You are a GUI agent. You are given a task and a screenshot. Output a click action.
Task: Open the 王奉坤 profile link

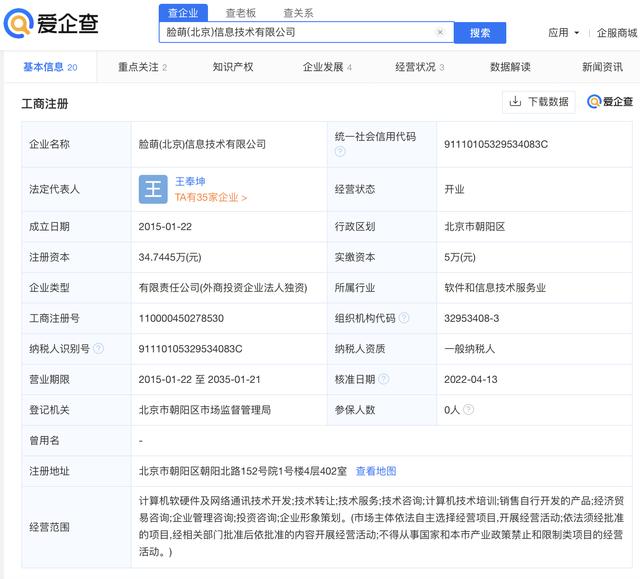[x=190, y=181]
